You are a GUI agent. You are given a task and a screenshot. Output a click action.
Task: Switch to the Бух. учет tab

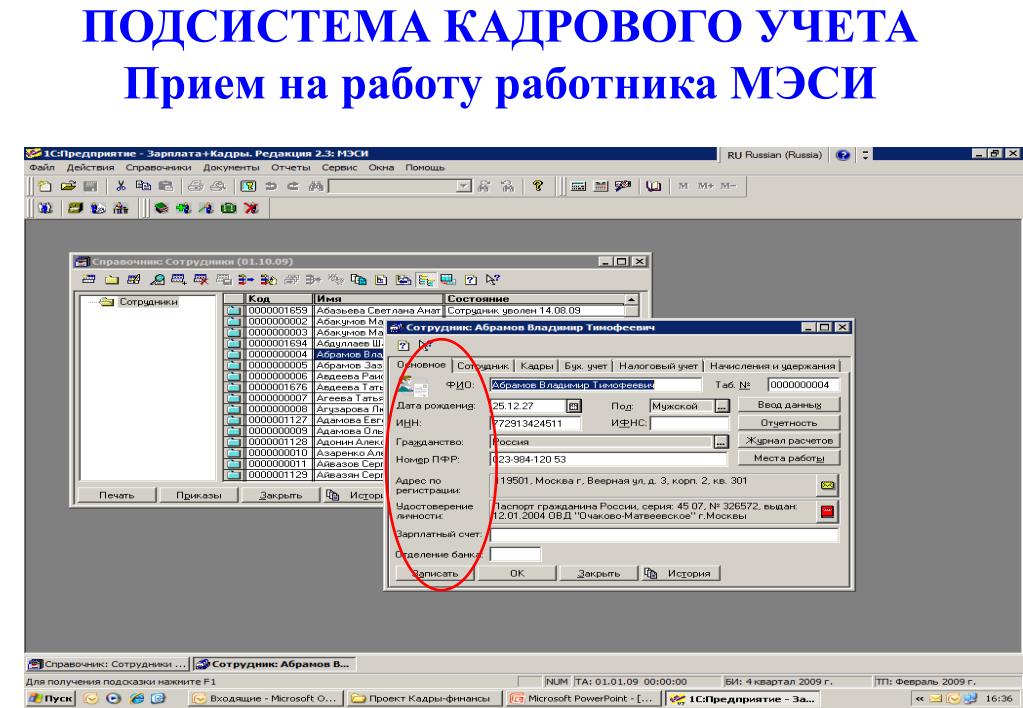coord(585,366)
